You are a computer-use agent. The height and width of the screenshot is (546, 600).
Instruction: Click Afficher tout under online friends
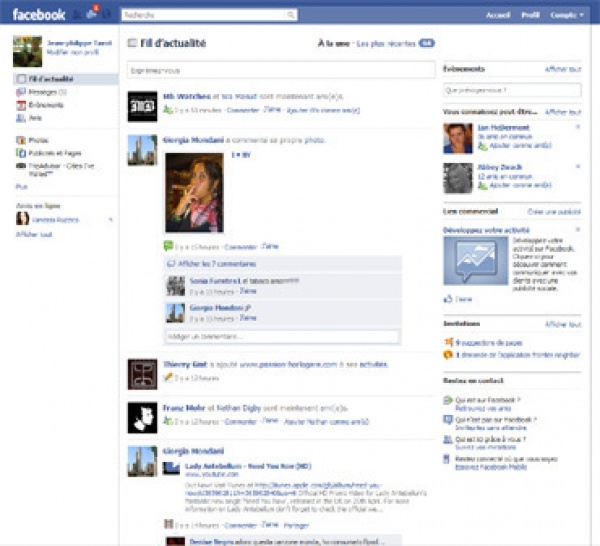(x=34, y=235)
